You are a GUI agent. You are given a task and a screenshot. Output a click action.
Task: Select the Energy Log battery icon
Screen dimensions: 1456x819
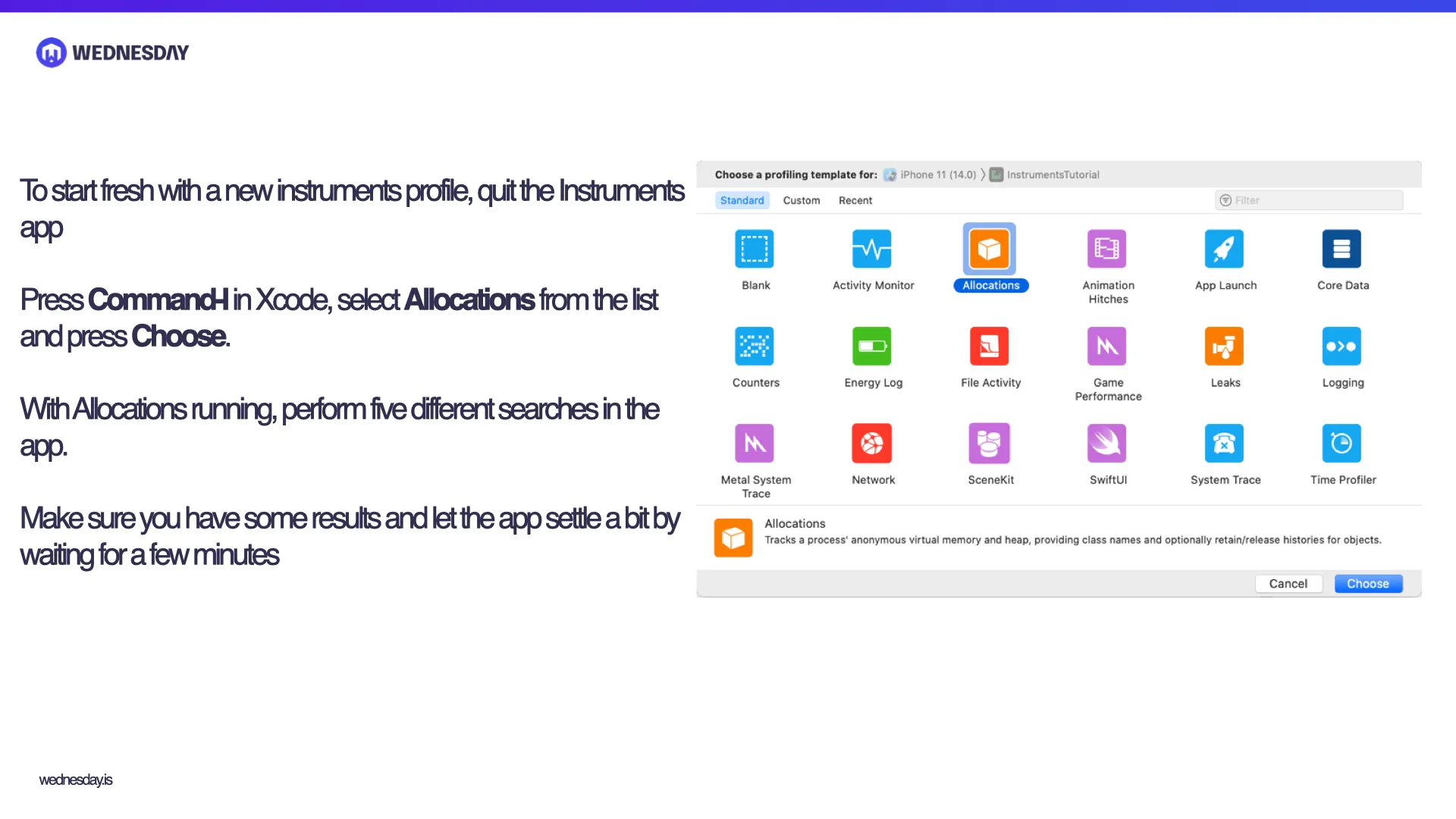[x=872, y=346]
